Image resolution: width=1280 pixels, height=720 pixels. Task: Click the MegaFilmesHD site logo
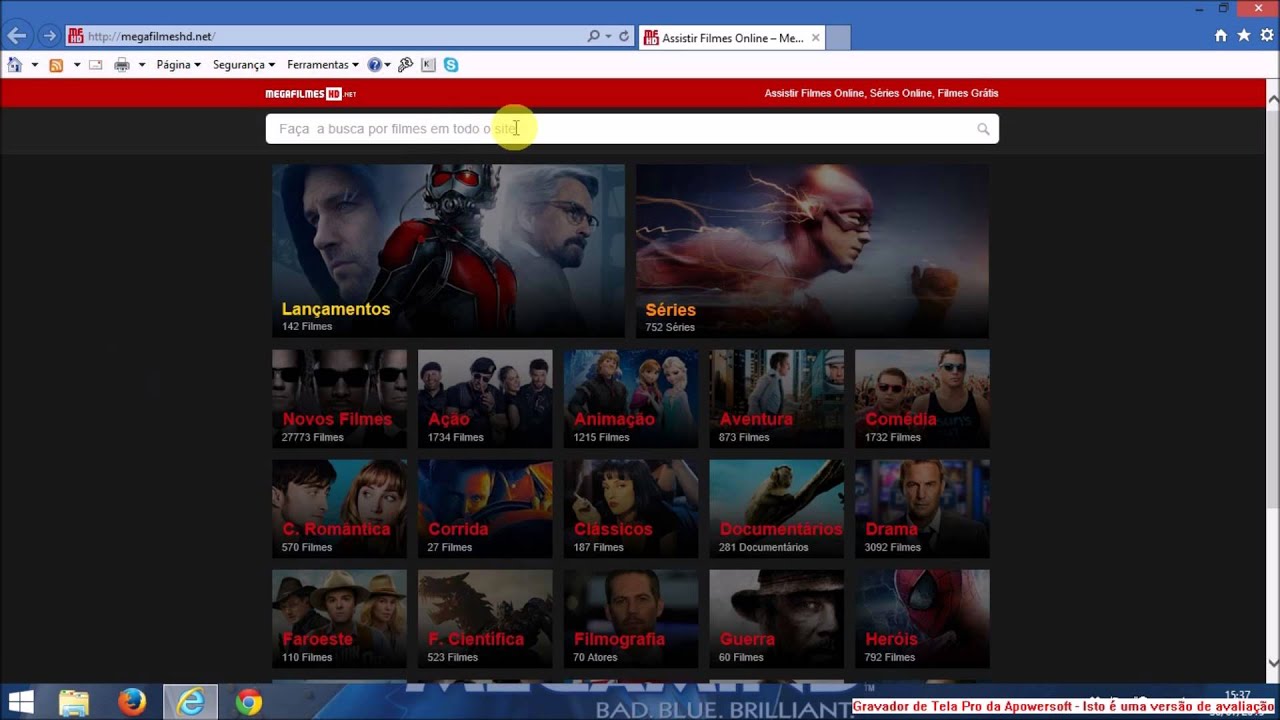click(x=310, y=93)
